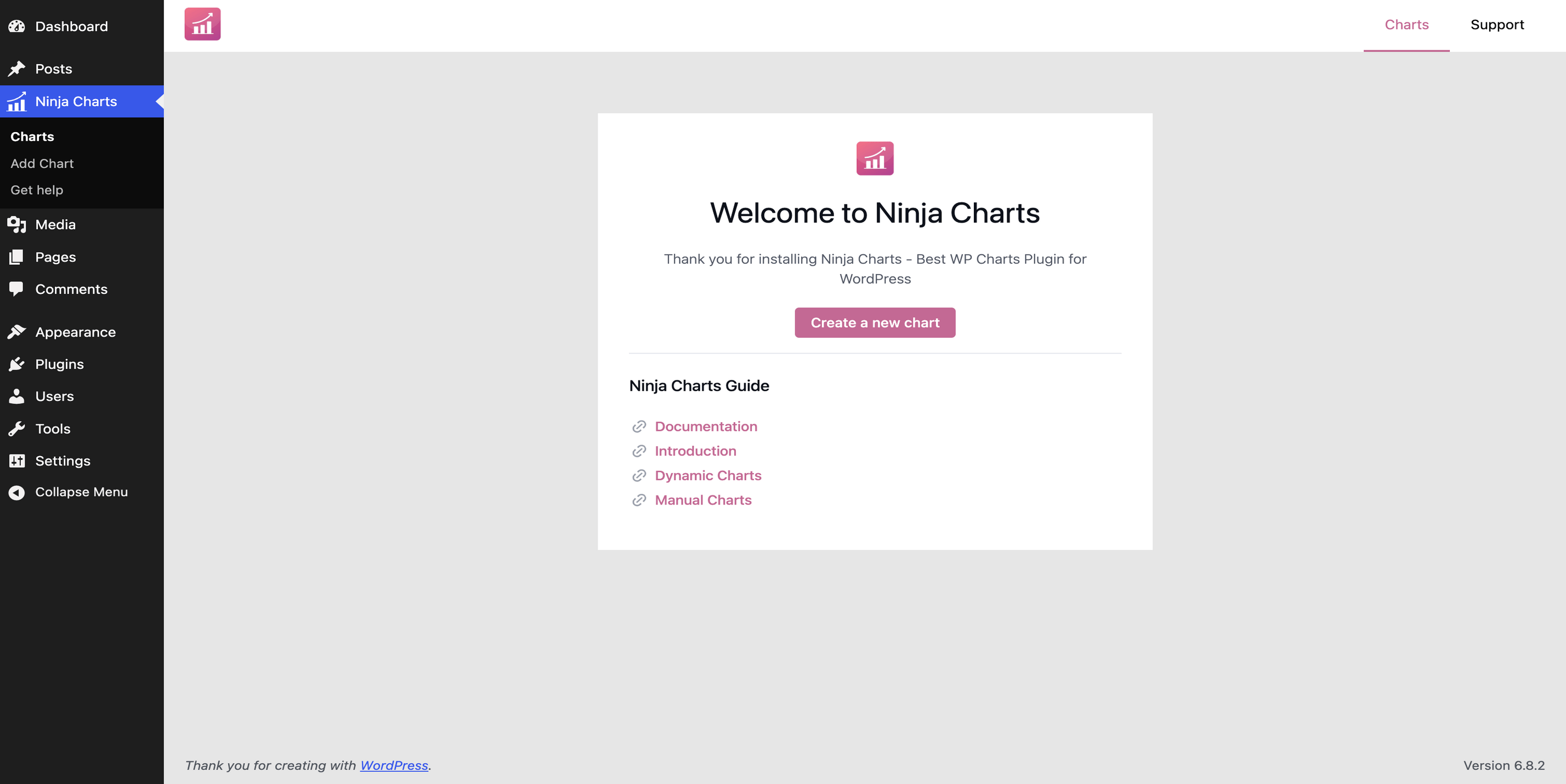Open the Appearance menu
Image resolution: width=1566 pixels, height=784 pixels.
coord(82,332)
